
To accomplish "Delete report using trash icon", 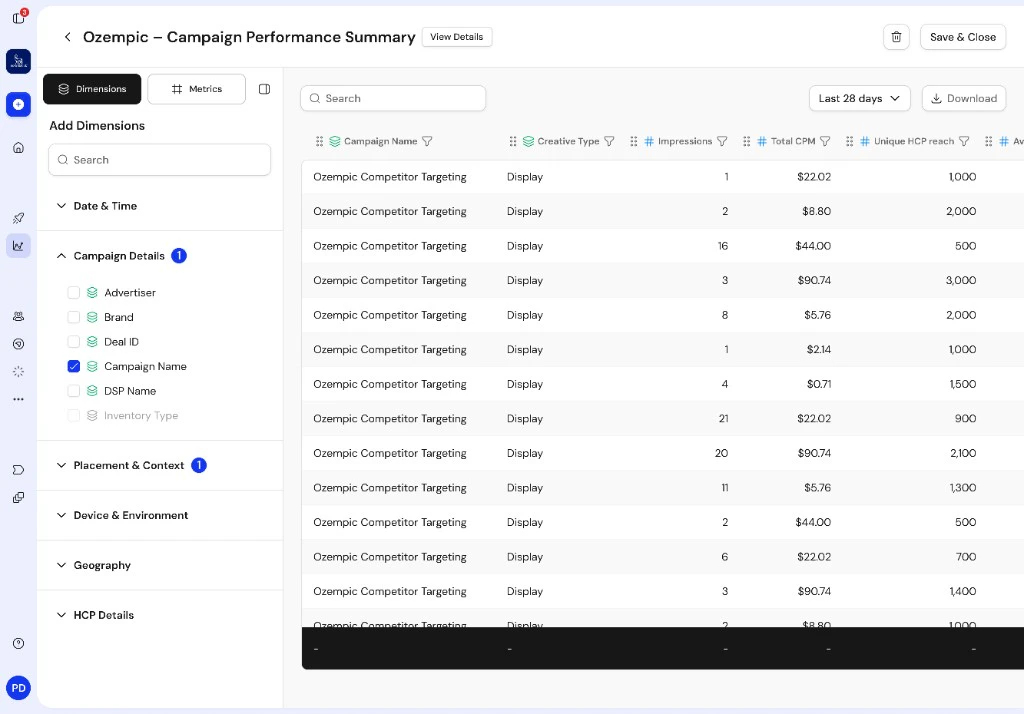I will 896,37.
